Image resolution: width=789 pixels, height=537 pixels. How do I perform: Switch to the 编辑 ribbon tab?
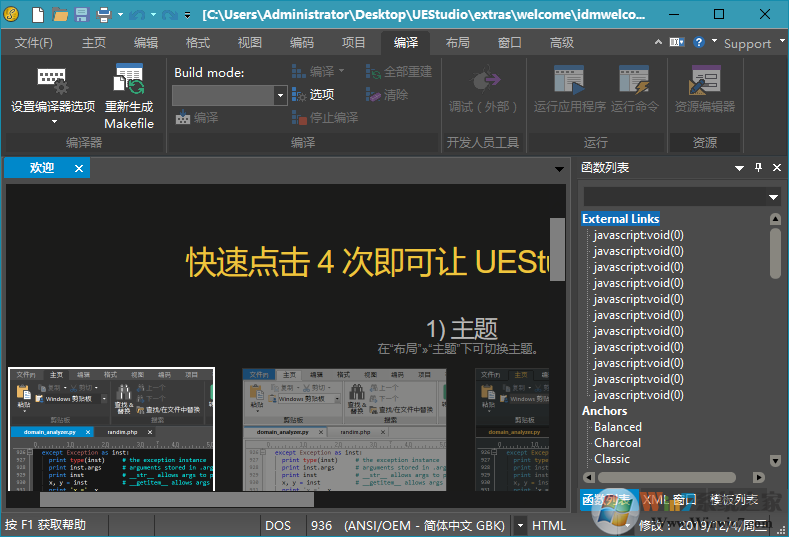pos(146,43)
